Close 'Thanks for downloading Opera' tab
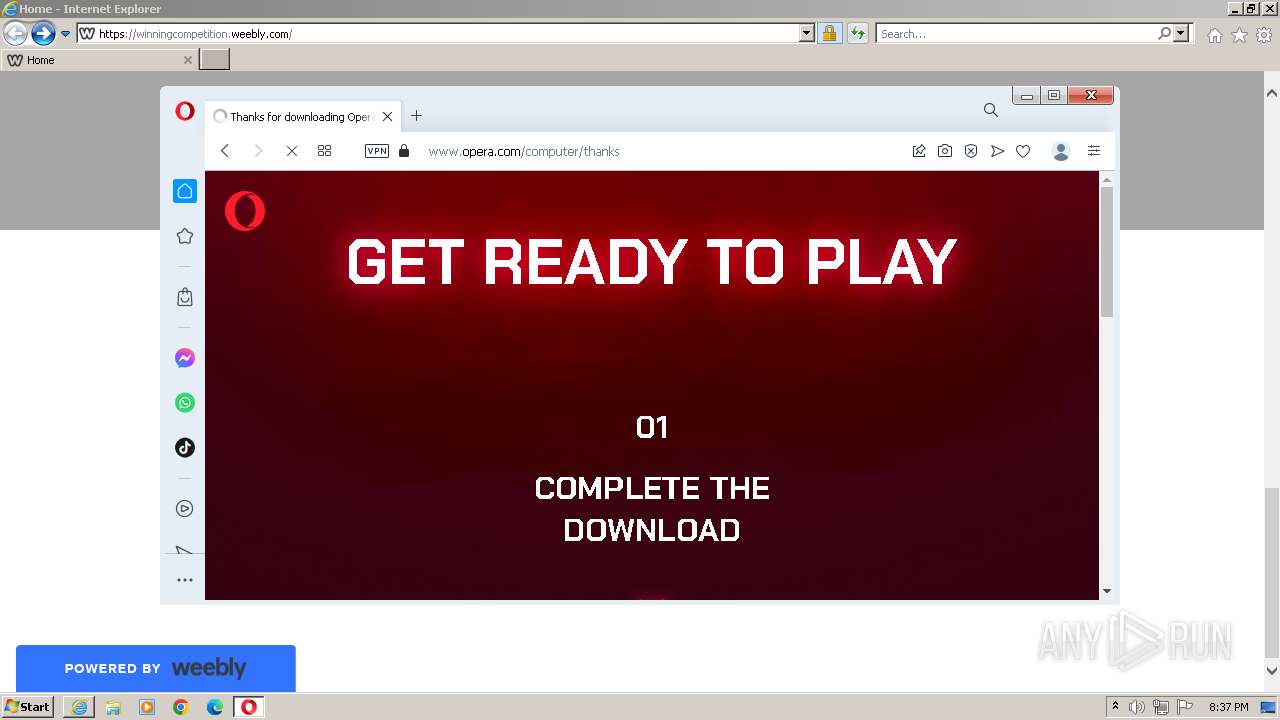 (387, 116)
